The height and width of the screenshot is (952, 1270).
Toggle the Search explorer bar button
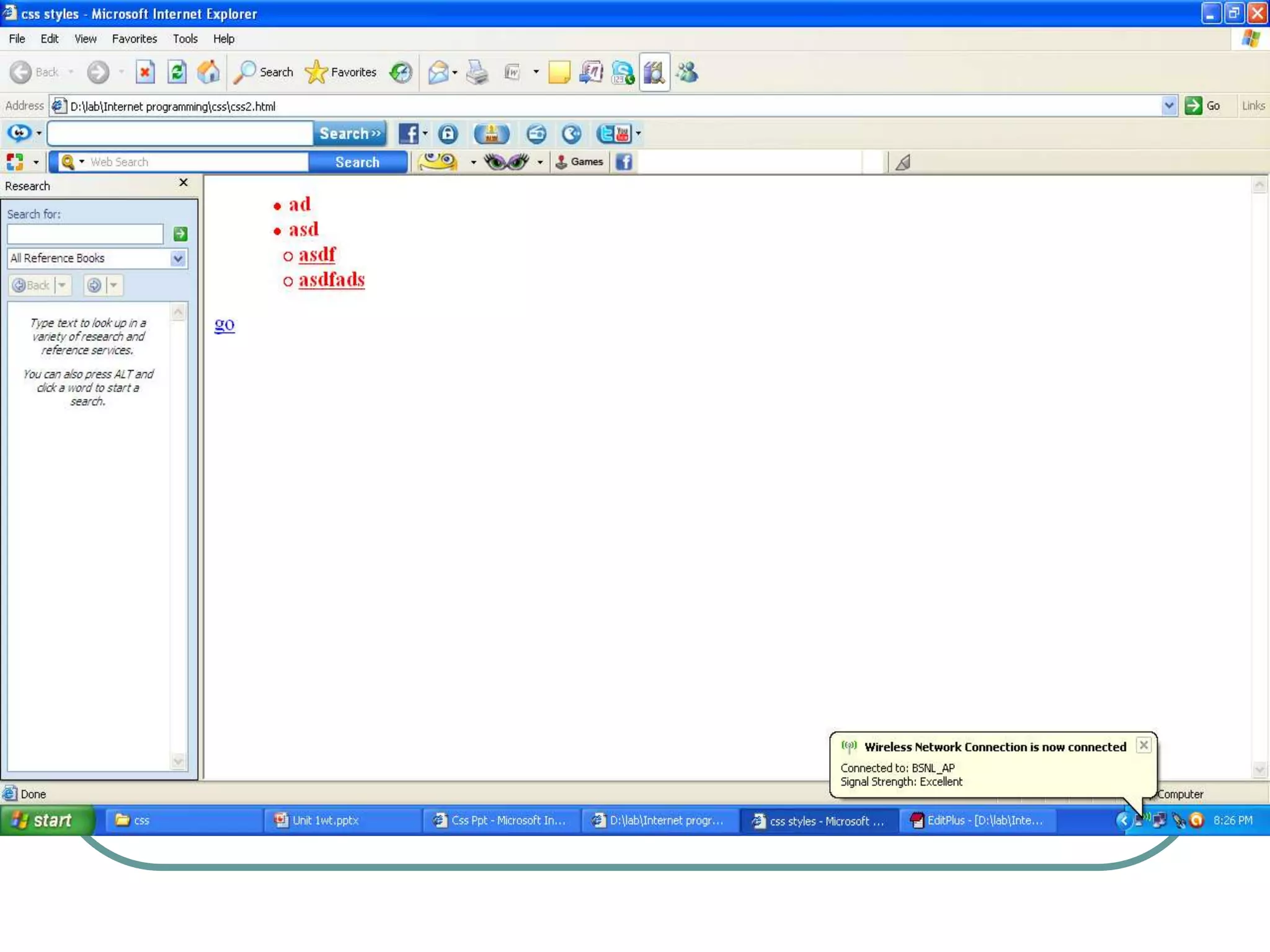coord(264,73)
